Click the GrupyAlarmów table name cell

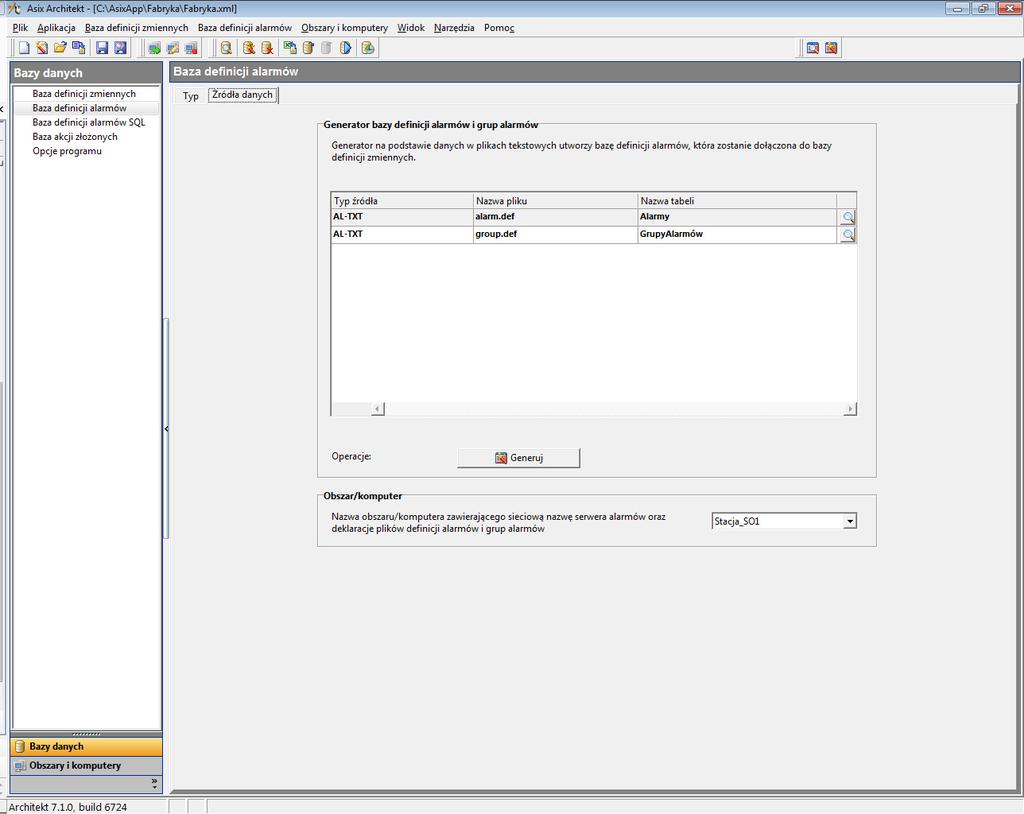click(737, 235)
